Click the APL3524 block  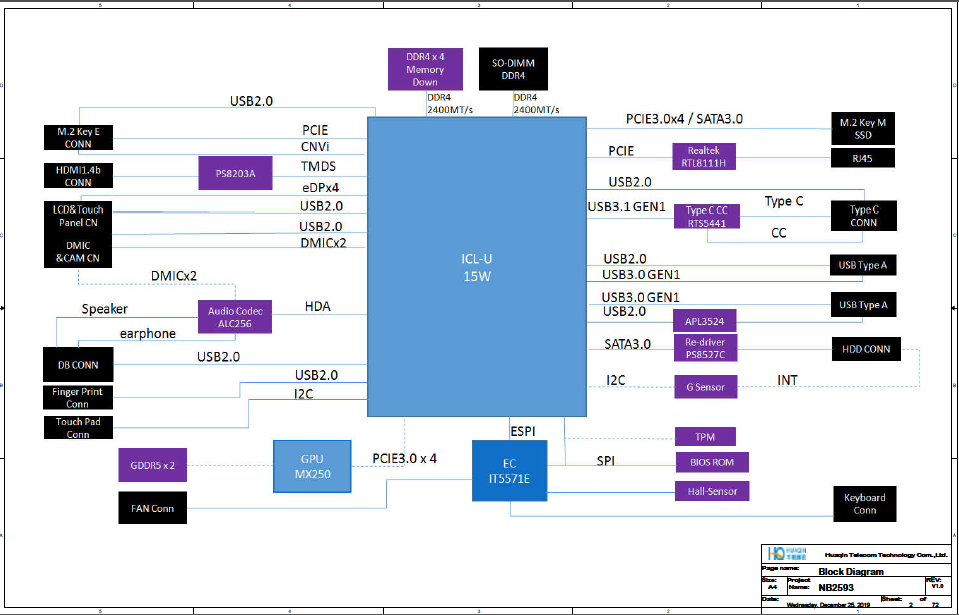coord(705,321)
